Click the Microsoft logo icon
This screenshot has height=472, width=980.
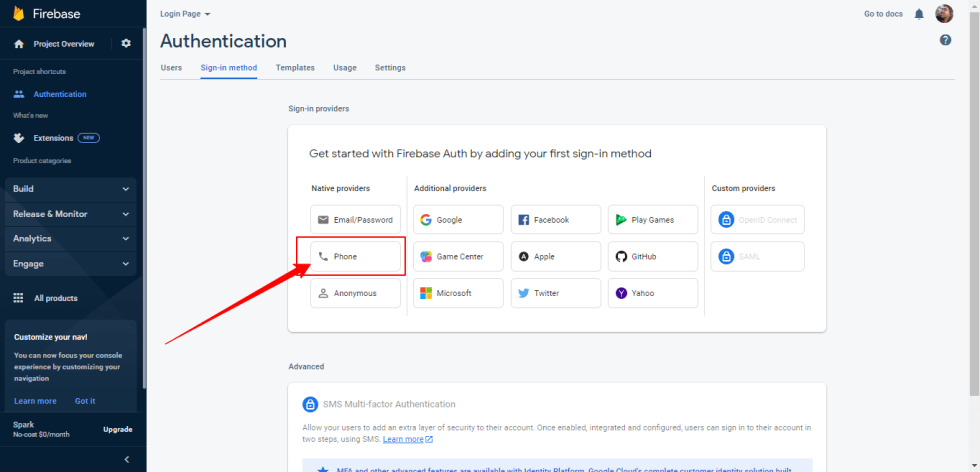pyautogui.click(x=426, y=293)
